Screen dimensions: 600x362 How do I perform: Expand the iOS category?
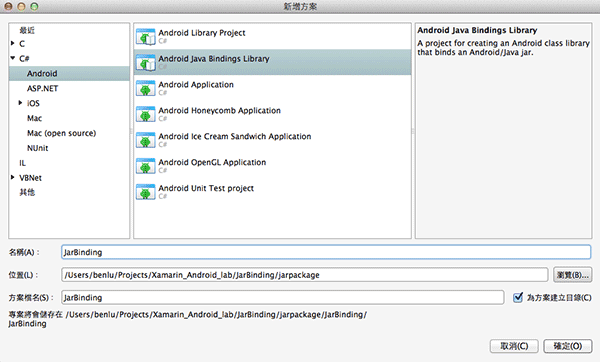click(20, 103)
